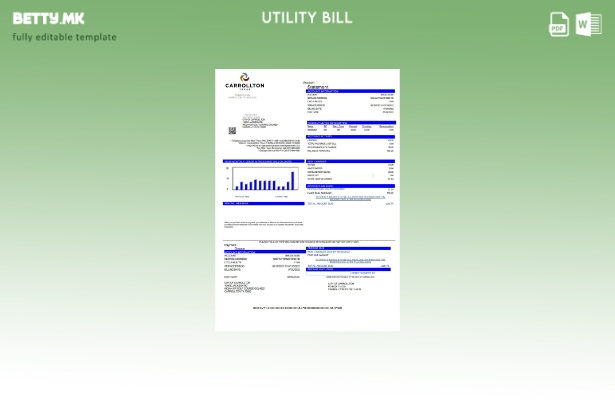Click the QR code on the bill

pyautogui.click(x=232, y=130)
